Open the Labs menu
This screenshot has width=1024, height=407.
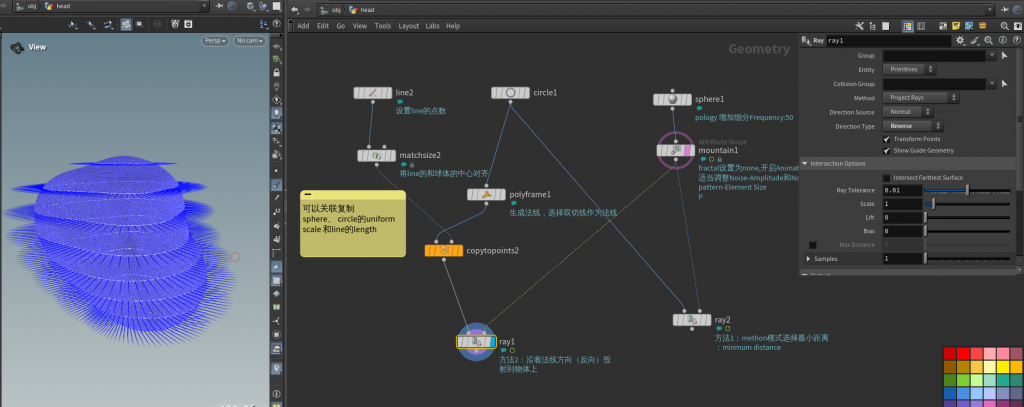tap(432, 26)
